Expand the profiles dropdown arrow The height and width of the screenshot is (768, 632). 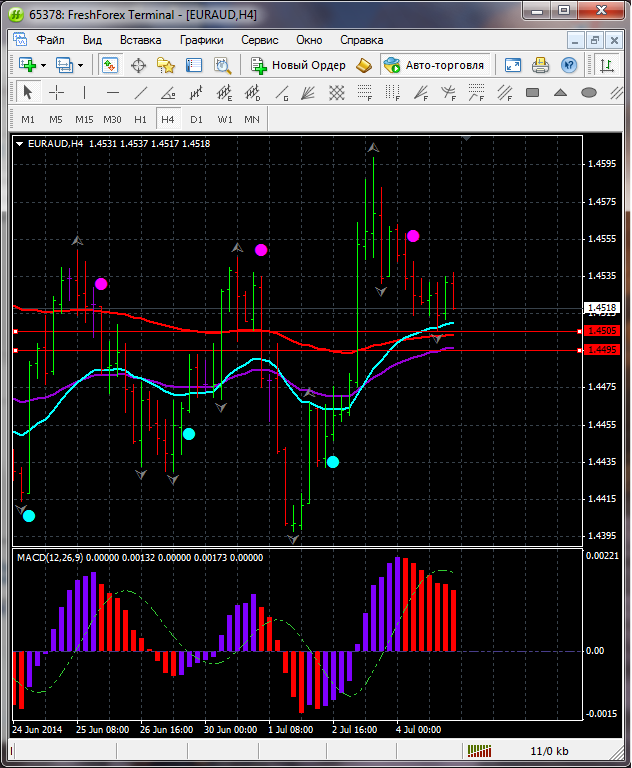click(x=80, y=65)
